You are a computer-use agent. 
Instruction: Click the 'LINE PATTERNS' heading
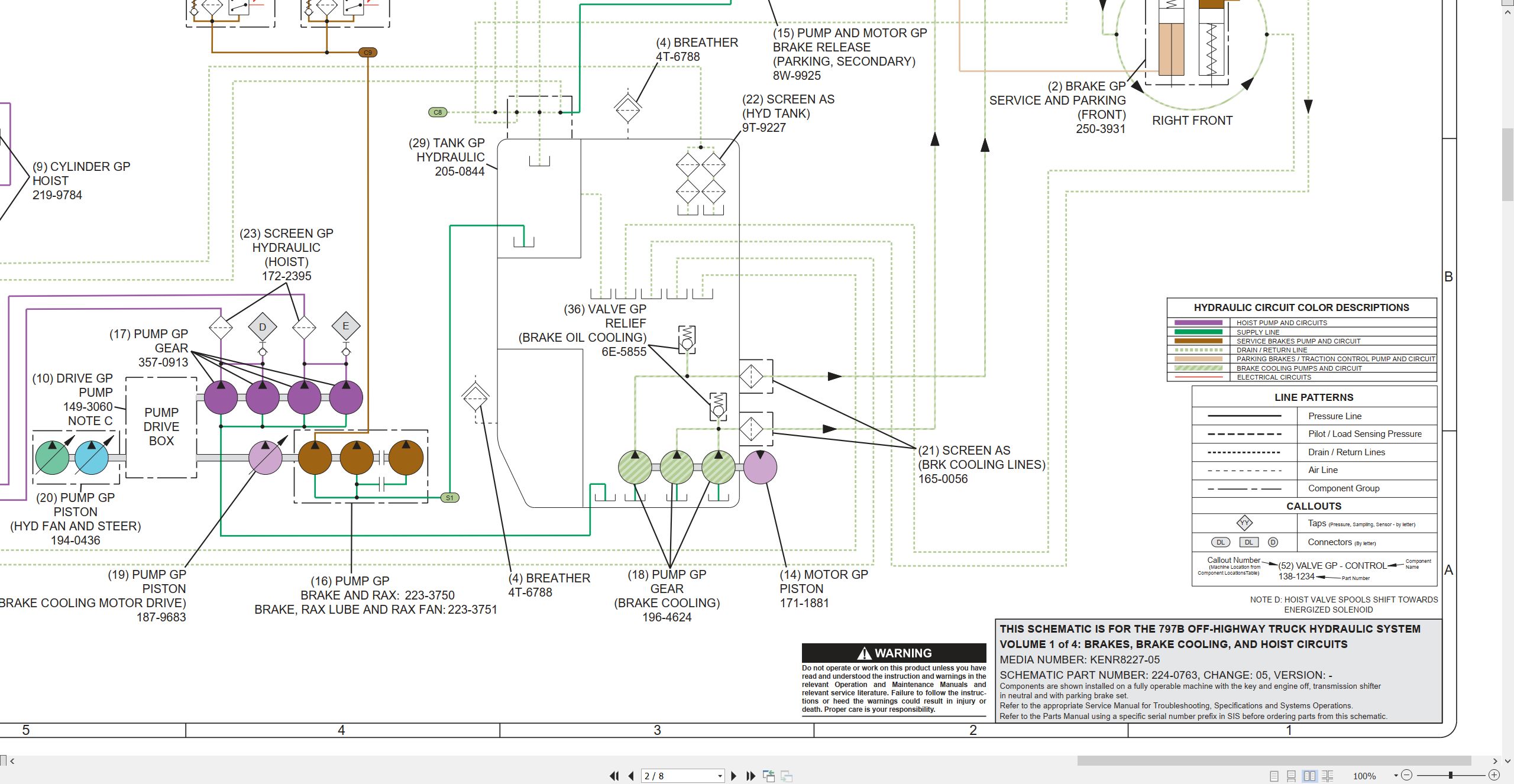pos(1314,397)
